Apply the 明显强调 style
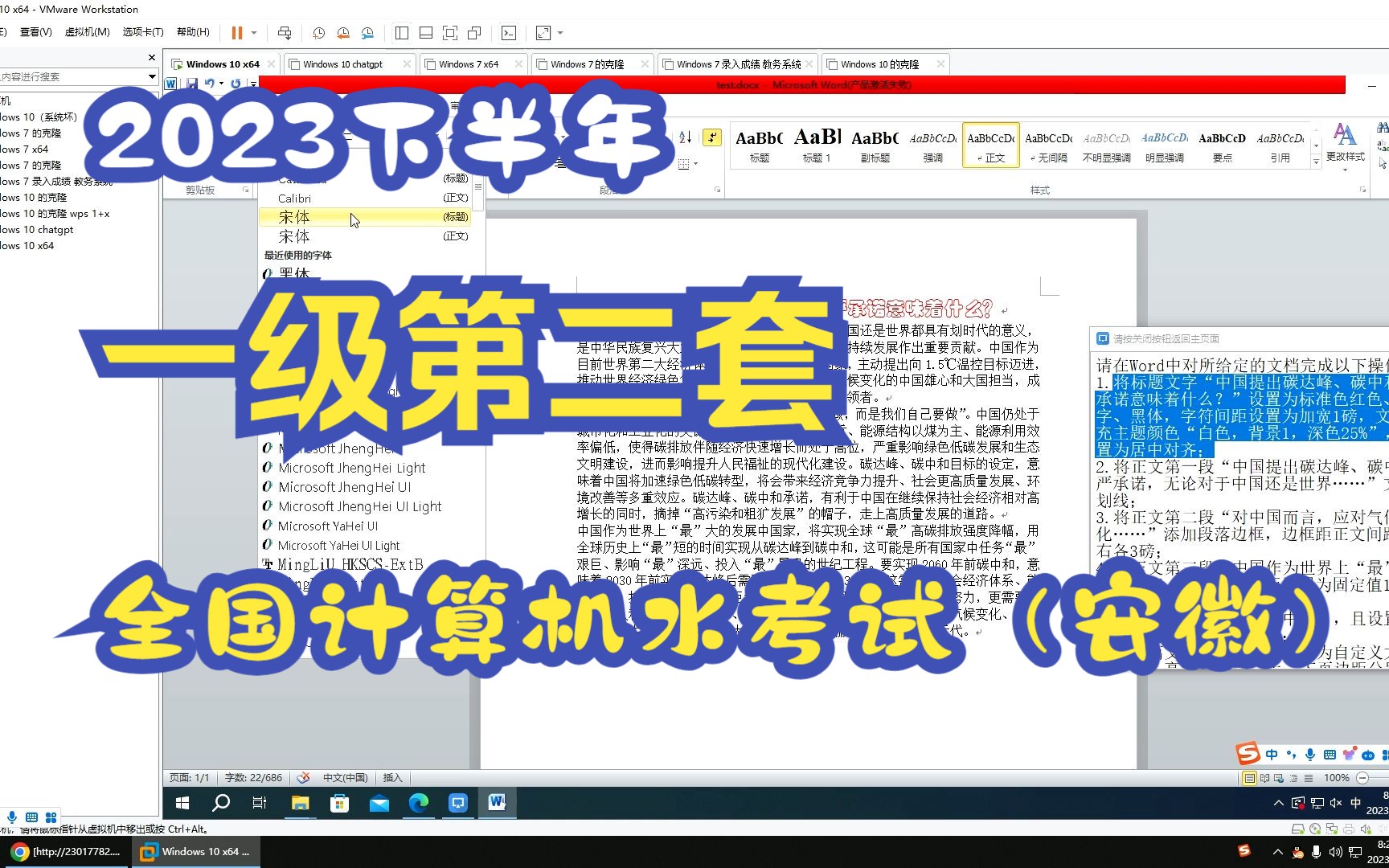The height and width of the screenshot is (868, 1389). (1164, 145)
